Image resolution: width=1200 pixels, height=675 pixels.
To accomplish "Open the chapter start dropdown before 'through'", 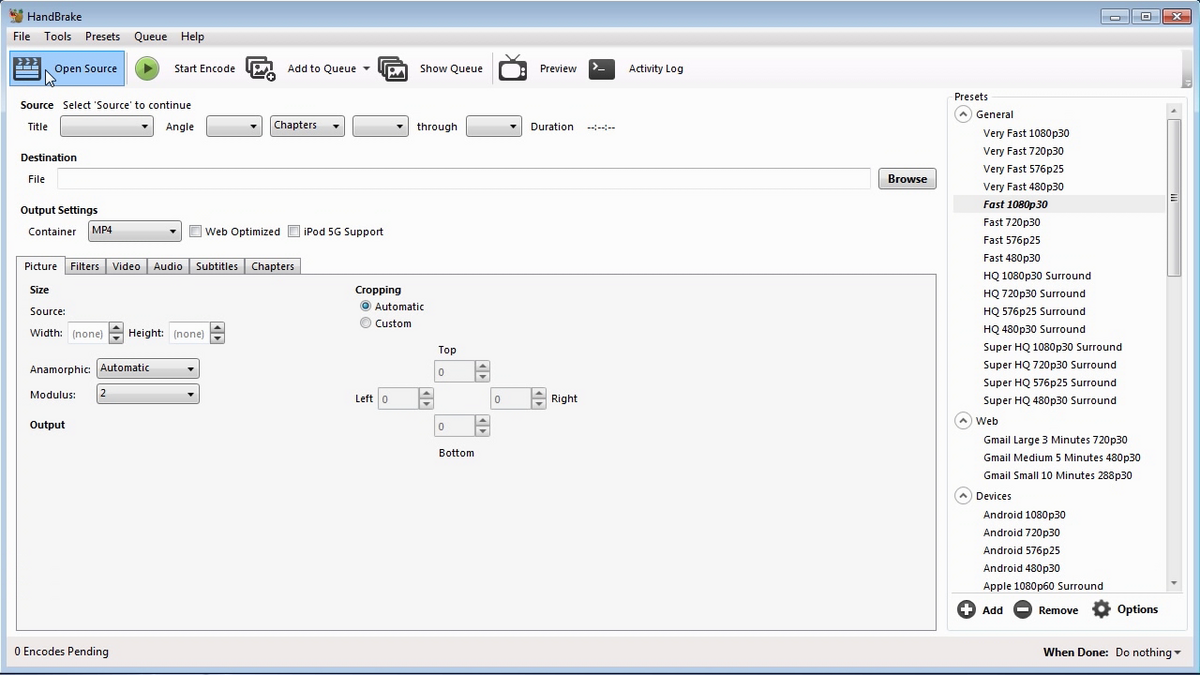I will click(380, 126).
